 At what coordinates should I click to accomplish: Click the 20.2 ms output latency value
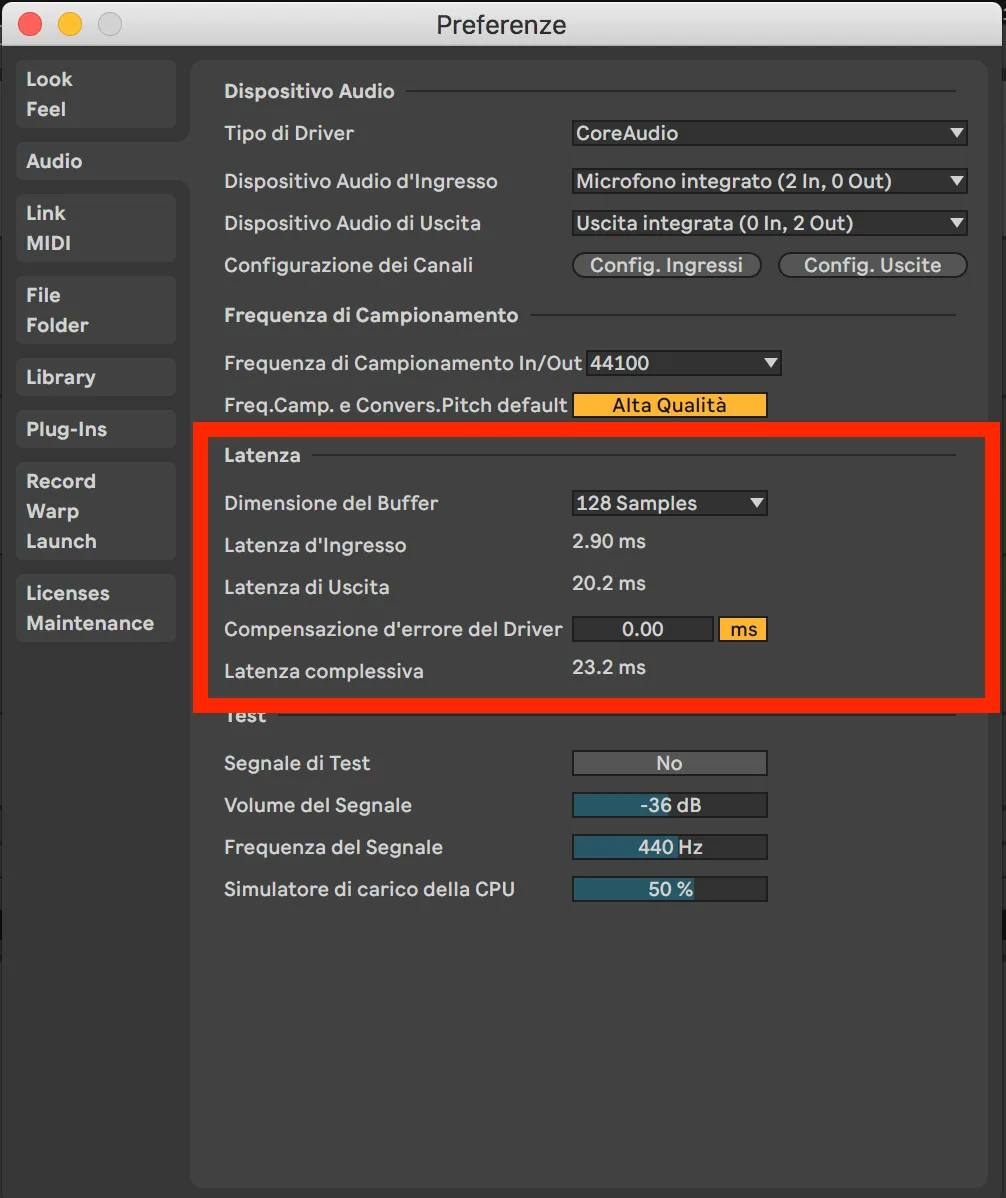click(609, 584)
